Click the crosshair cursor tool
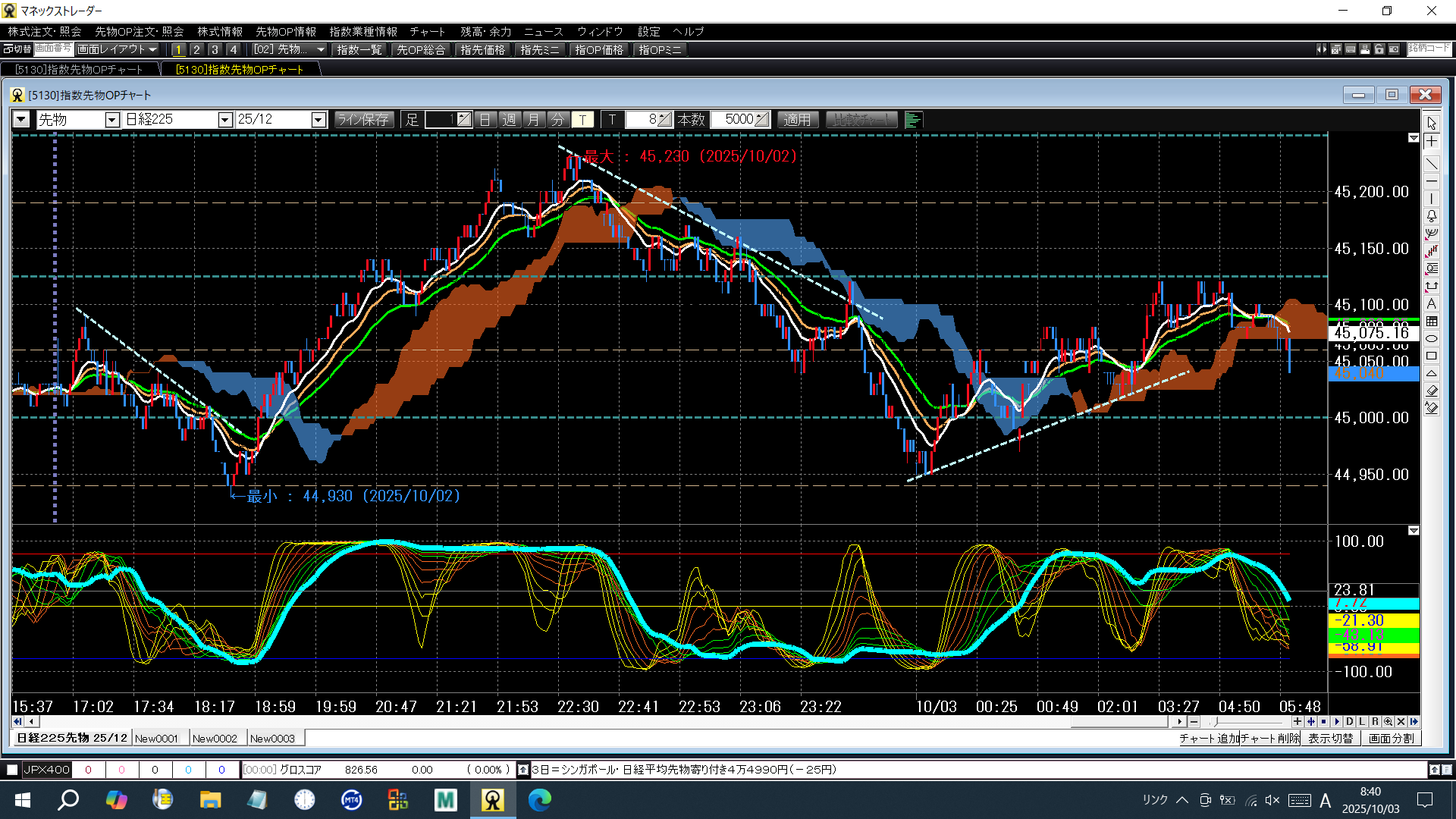Screen dimensions: 1456x819 point(1431,142)
